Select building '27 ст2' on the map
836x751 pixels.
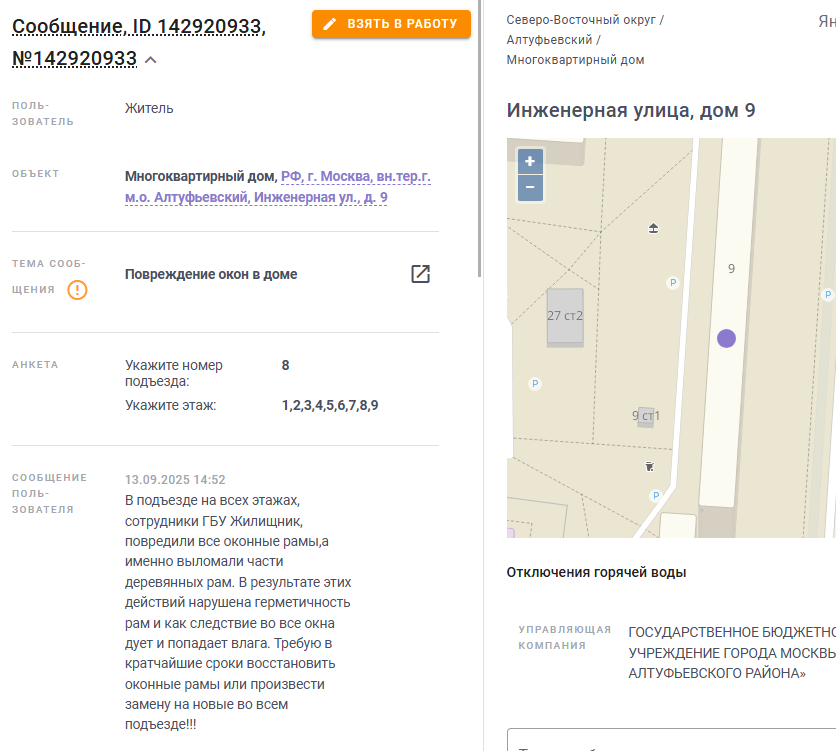tap(565, 316)
